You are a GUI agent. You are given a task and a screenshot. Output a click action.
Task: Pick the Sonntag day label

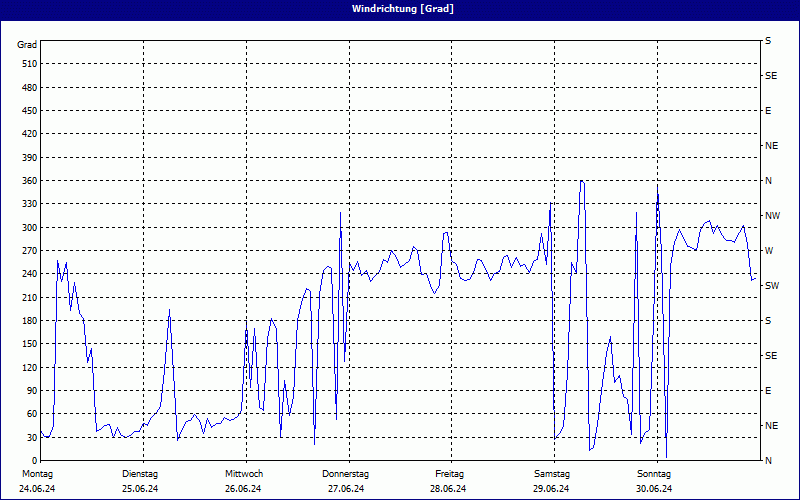(x=654, y=473)
